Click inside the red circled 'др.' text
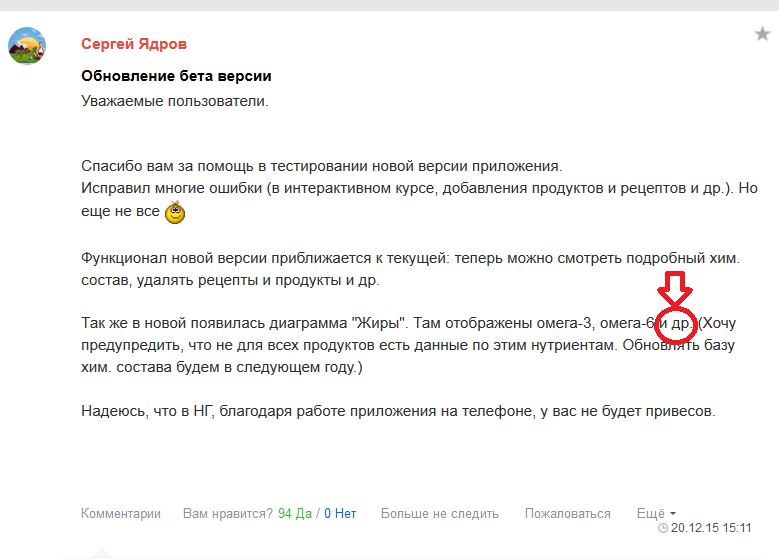The height and width of the screenshot is (559, 779). 678,325
